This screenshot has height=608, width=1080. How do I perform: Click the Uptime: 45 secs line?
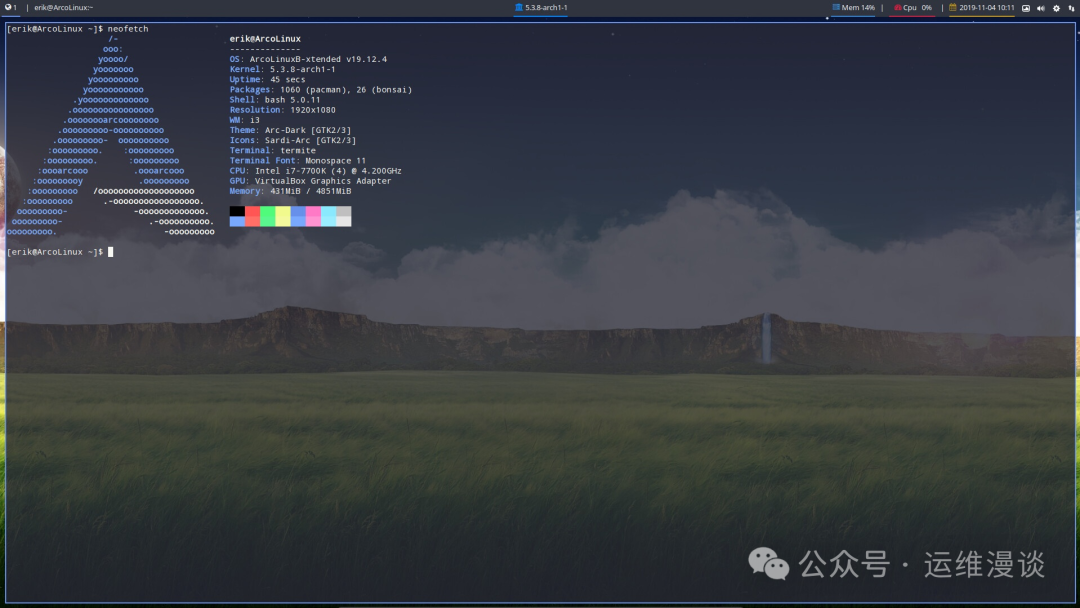pos(267,80)
